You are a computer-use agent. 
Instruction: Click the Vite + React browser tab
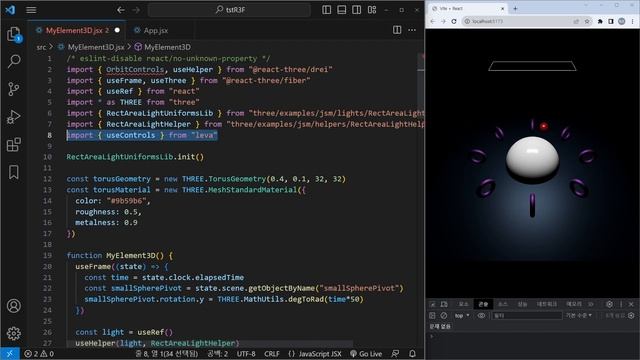coord(467,8)
